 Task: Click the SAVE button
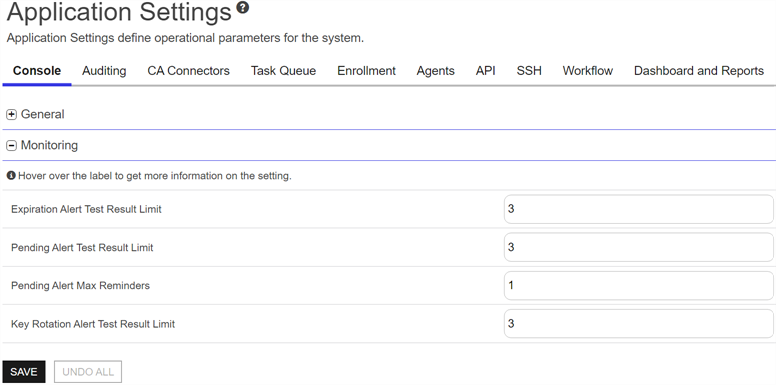(24, 372)
